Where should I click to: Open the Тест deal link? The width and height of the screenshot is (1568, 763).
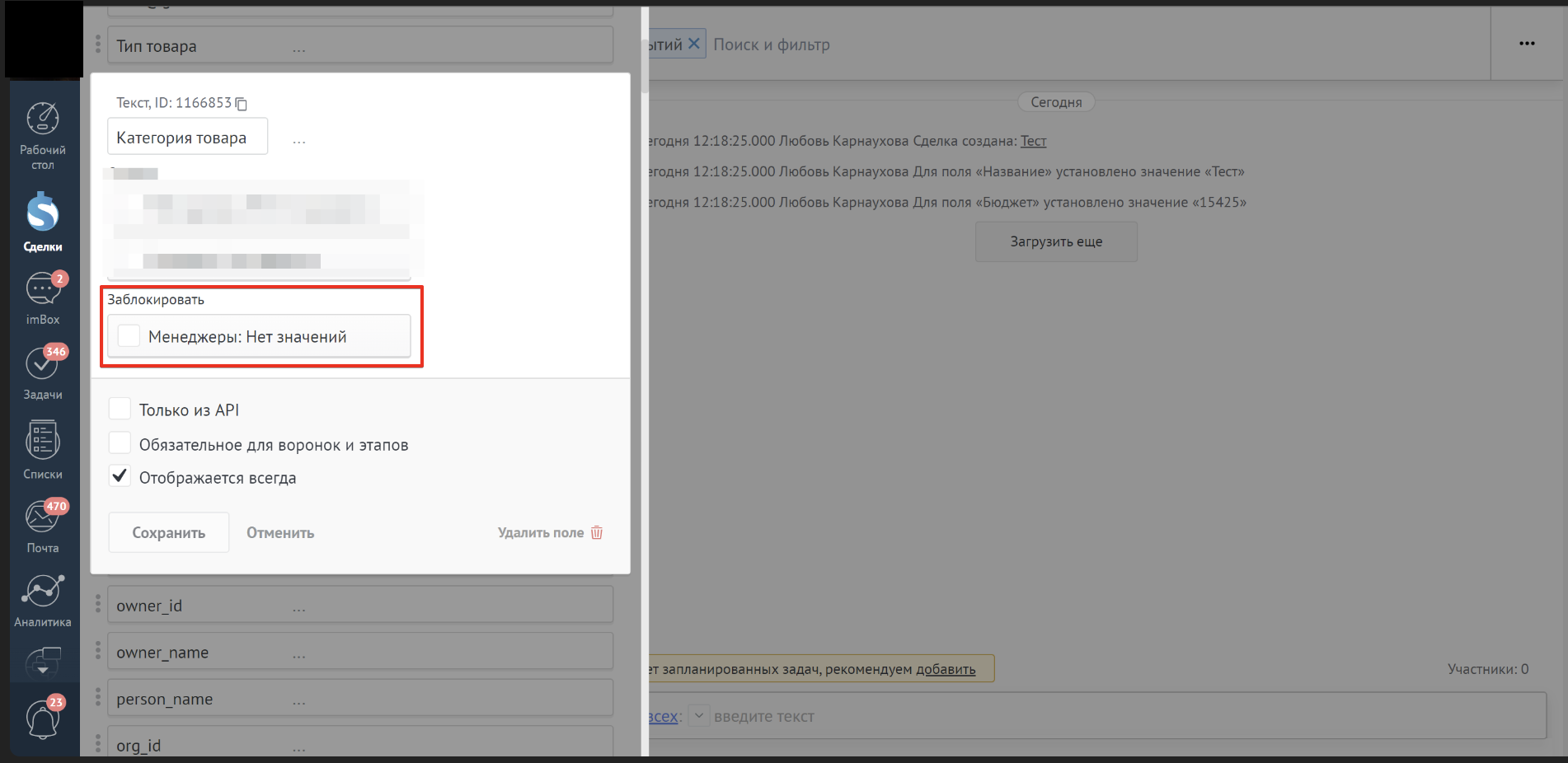click(1033, 141)
